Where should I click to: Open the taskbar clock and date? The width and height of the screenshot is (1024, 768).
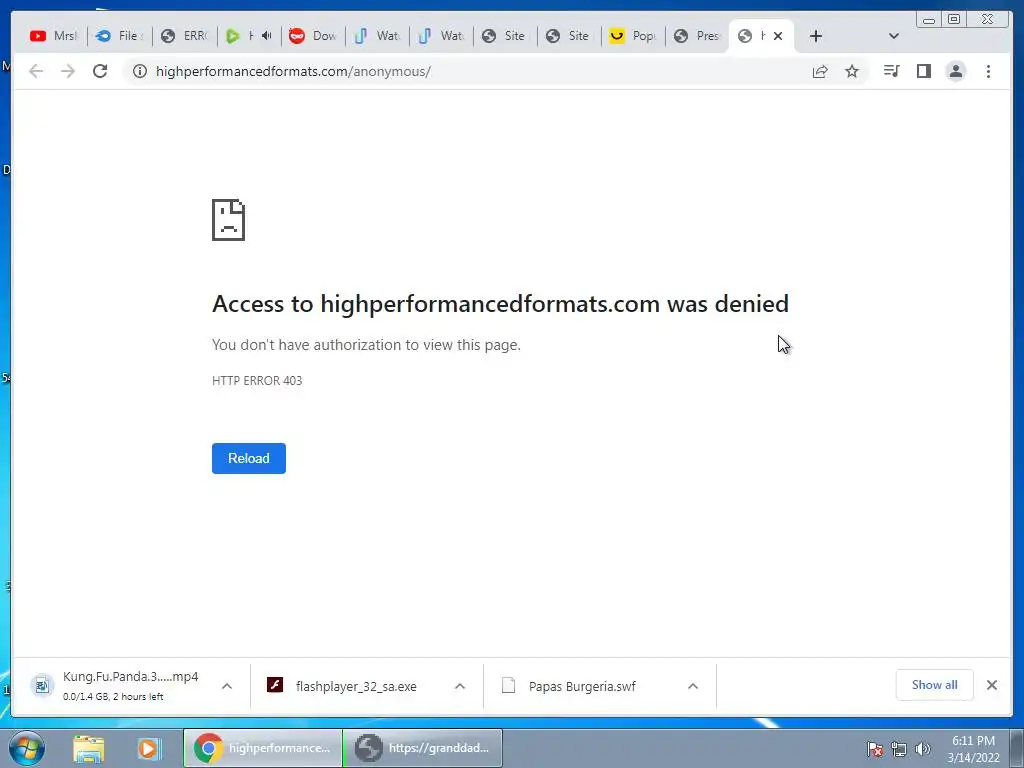[x=973, y=749]
